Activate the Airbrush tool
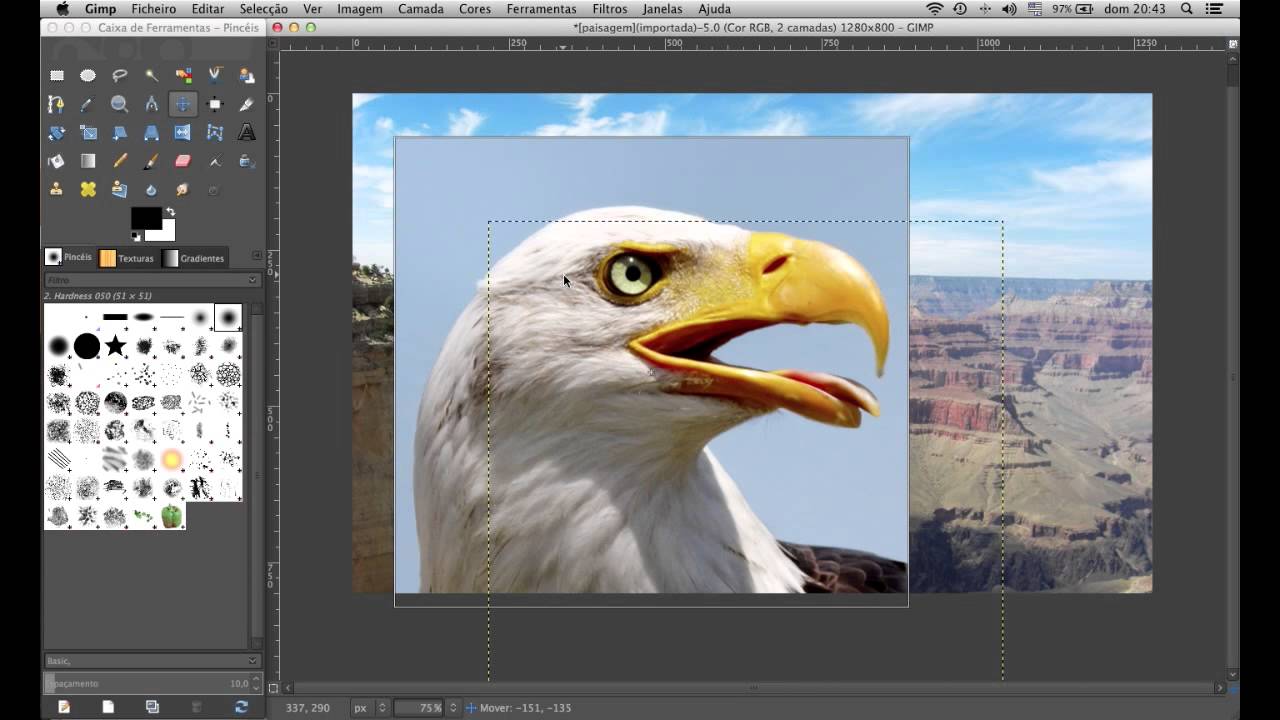The height and width of the screenshot is (720, 1280). 215,161
